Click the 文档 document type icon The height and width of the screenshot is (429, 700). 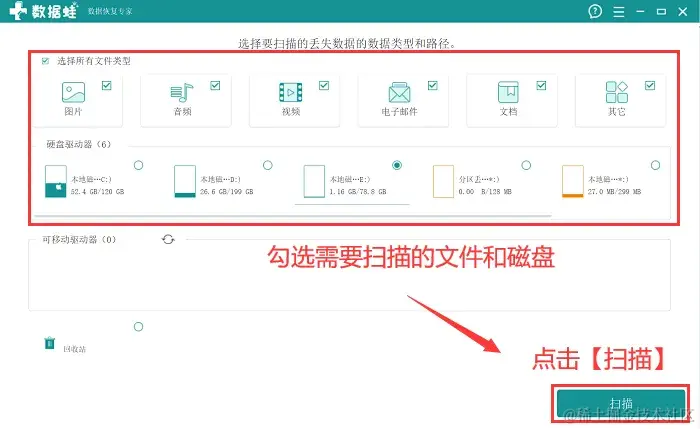(508, 92)
